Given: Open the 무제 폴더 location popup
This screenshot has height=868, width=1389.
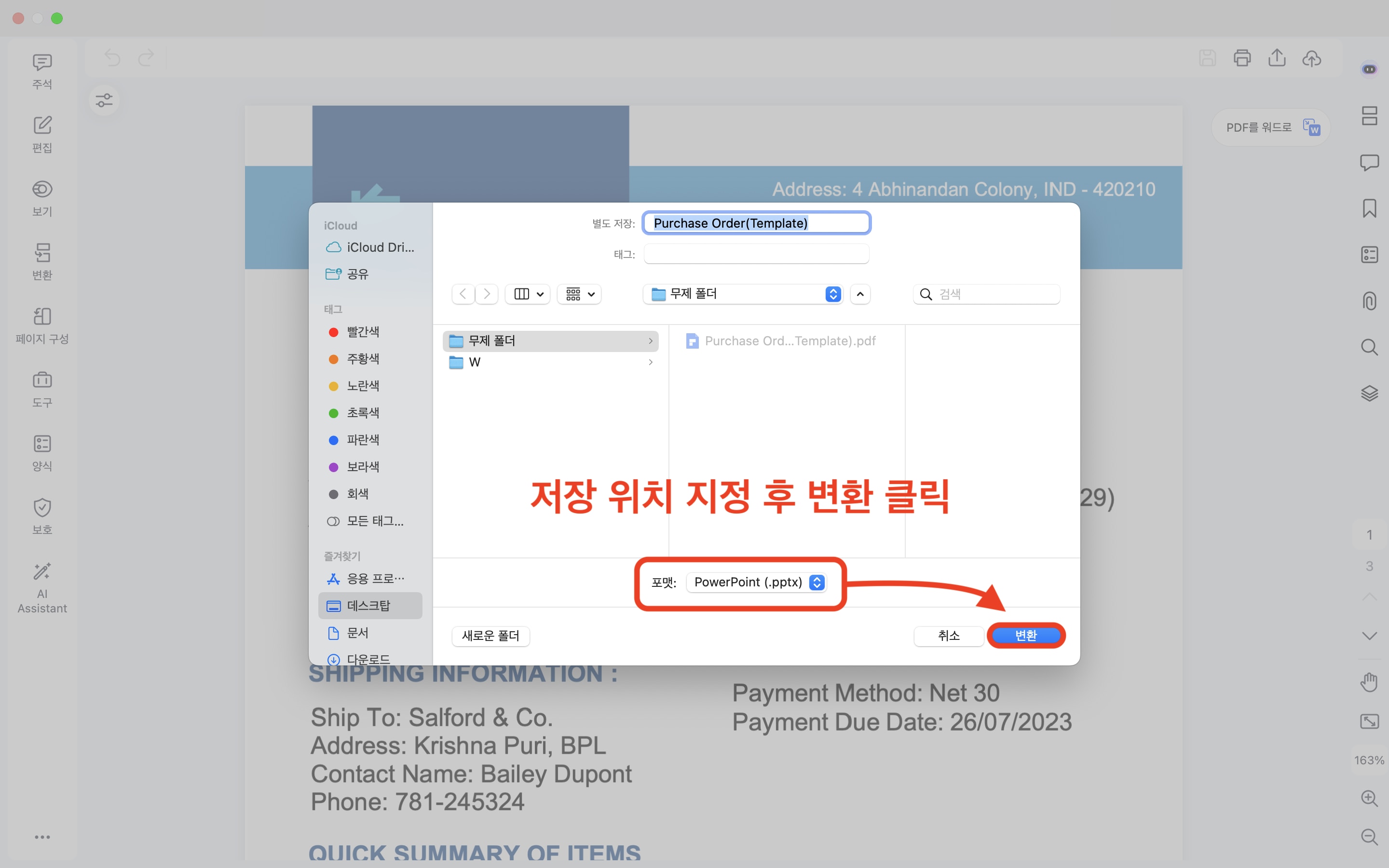Looking at the screenshot, I should pyautogui.click(x=743, y=294).
